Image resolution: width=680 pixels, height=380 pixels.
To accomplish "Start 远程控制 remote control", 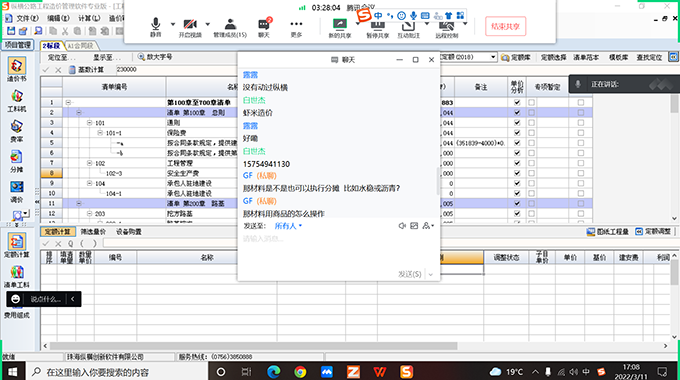I will coord(447,29).
